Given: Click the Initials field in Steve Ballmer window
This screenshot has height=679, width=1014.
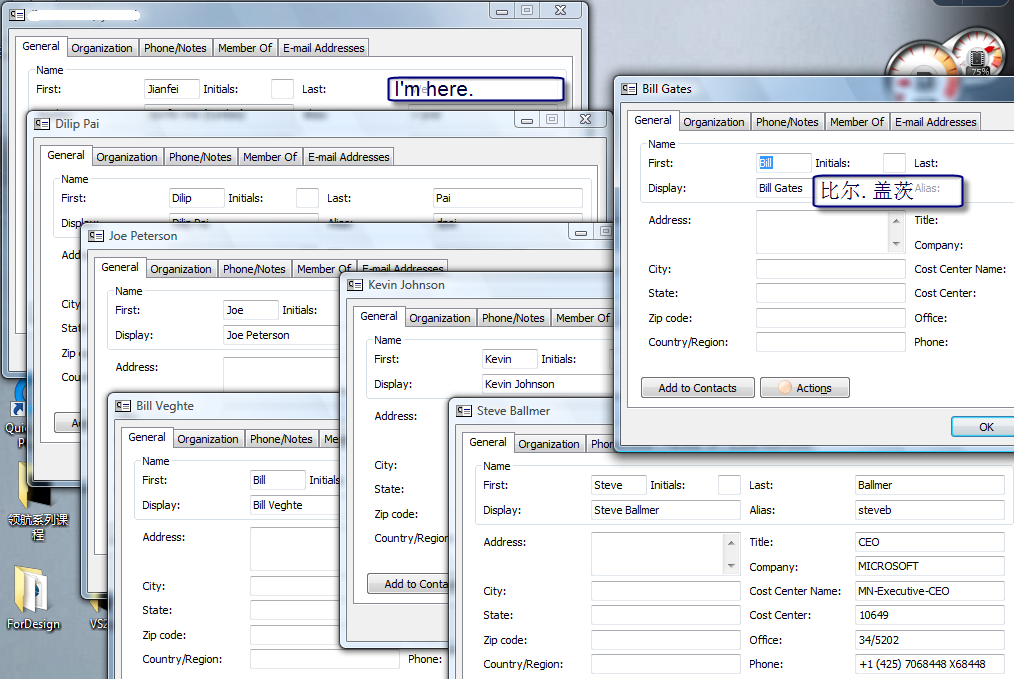Looking at the screenshot, I should click(729, 485).
